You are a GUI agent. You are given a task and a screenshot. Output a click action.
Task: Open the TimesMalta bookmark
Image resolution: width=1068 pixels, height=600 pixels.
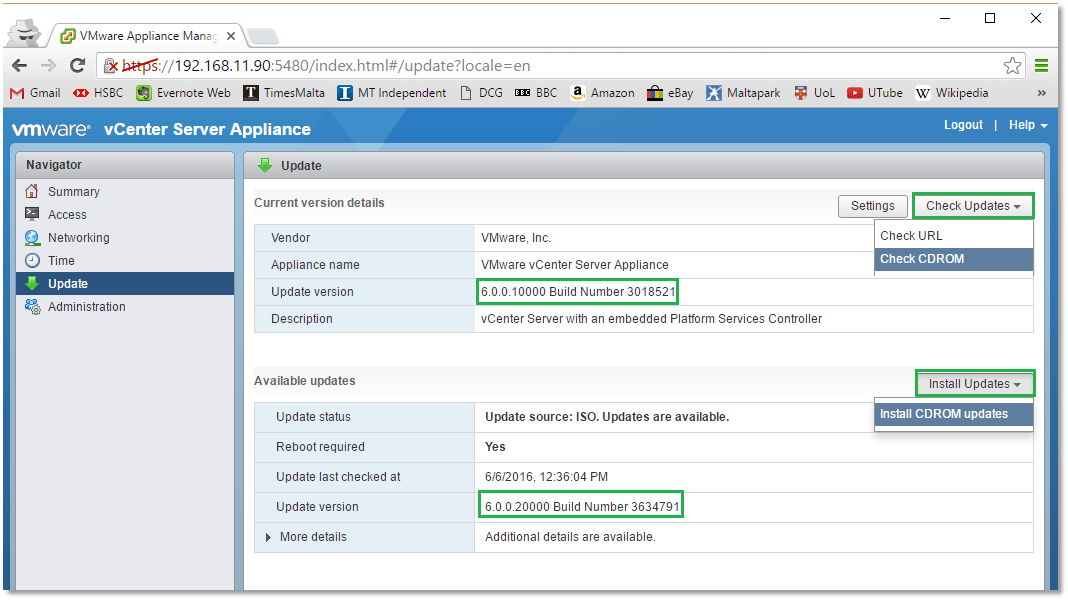tap(284, 93)
